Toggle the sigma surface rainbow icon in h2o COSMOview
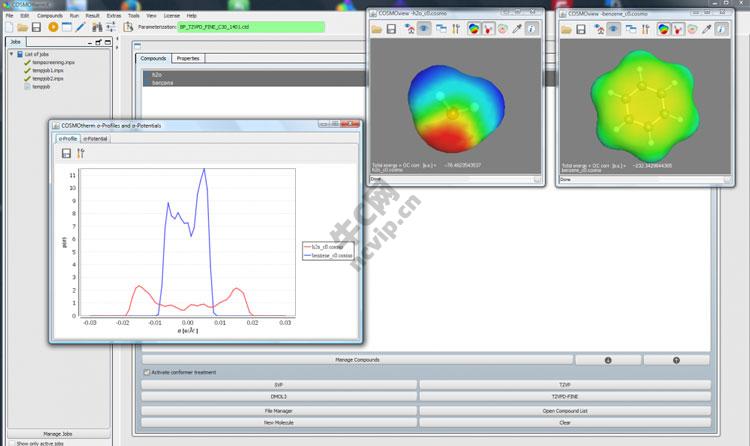The width and height of the screenshot is (750, 446). [474, 29]
